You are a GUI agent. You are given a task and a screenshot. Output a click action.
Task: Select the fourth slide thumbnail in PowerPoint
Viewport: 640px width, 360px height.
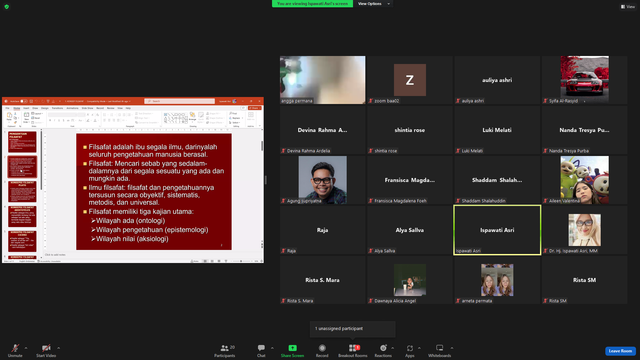click(x=22, y=216)
